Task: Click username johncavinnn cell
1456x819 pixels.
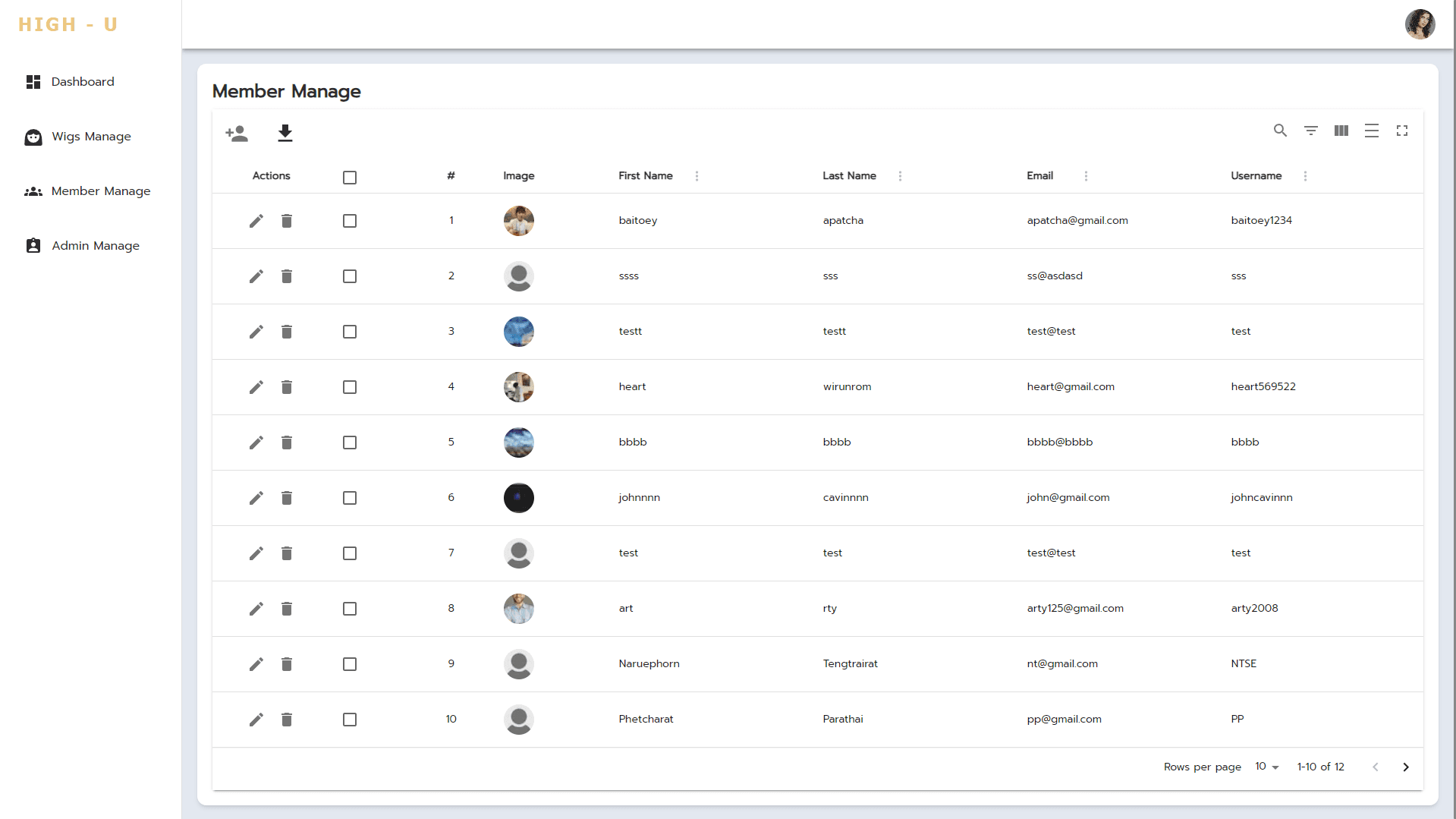Action: pyautogui.click(x=1262, y=498)
